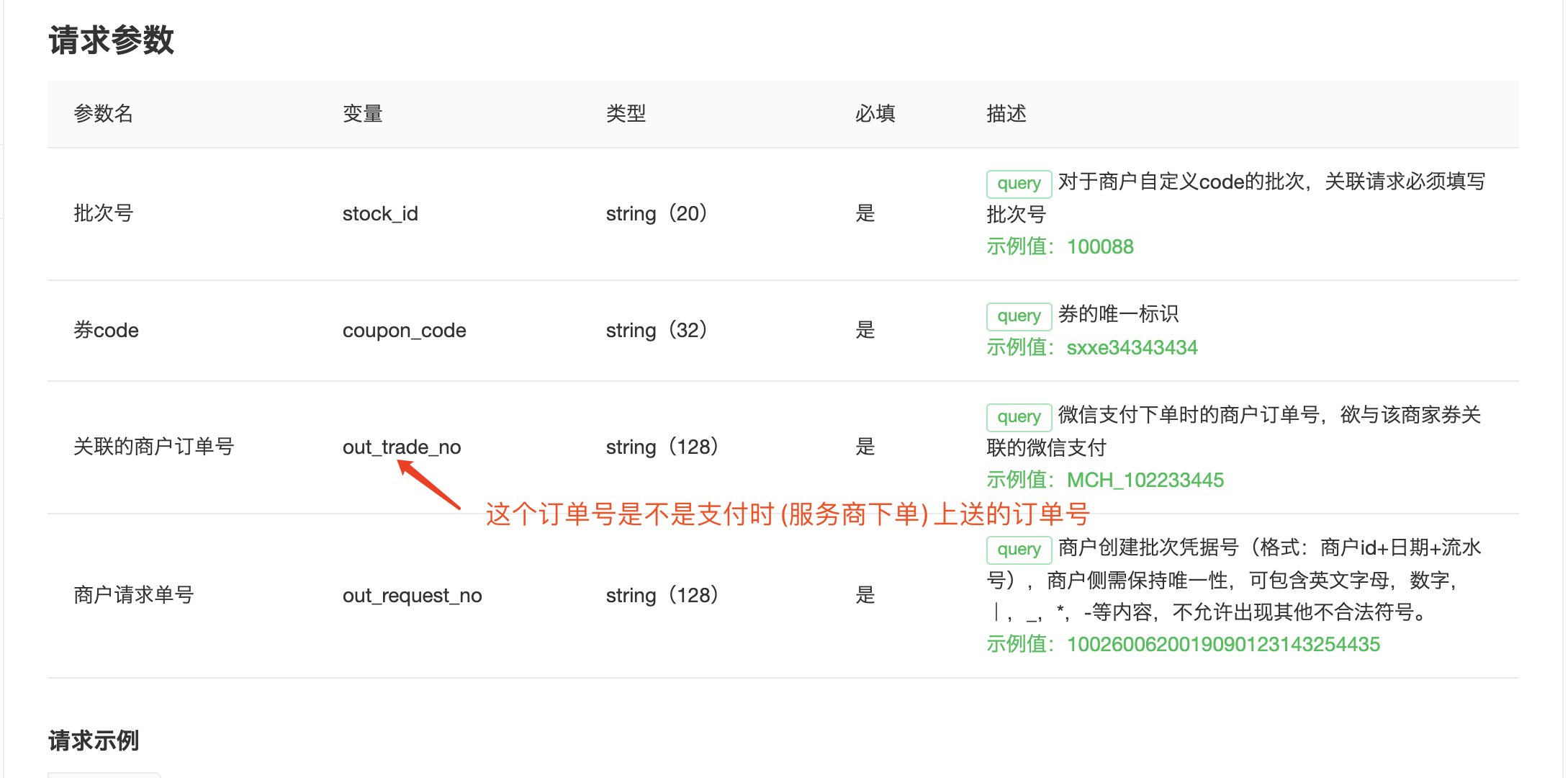Click the 券的唯一标识 description text
The width and height of the screenshot is (1568, 778).
pyautogui.click(x=1118, y=314)
